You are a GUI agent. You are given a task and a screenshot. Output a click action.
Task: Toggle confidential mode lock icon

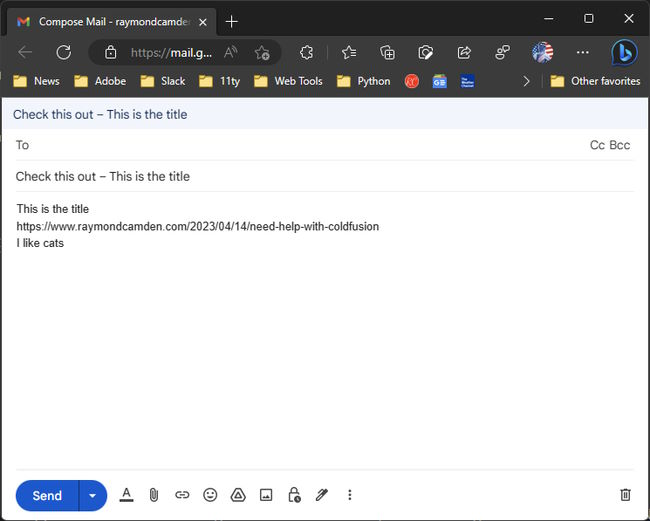tap(294, 494)
